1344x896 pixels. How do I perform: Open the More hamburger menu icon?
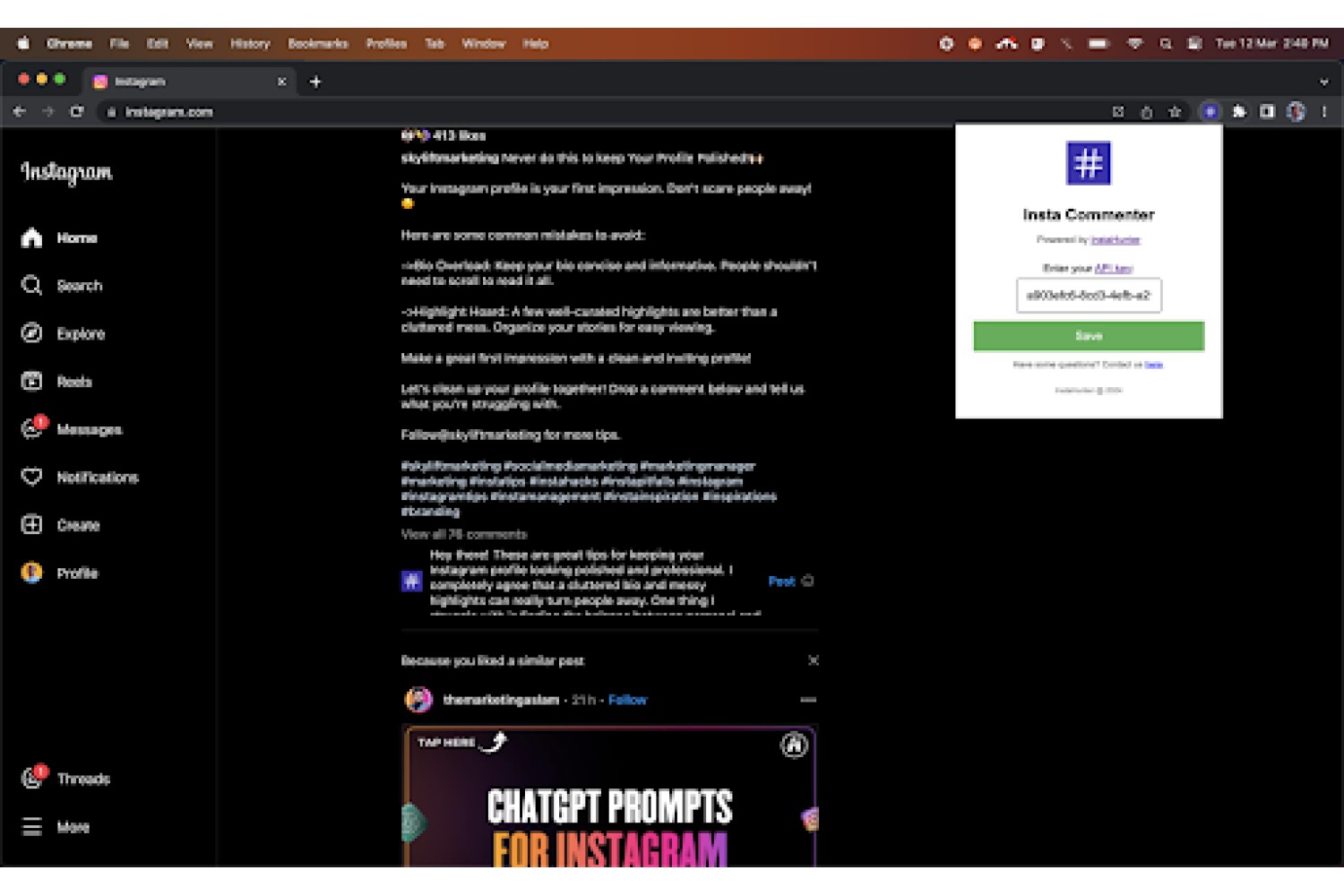[x=32, y=826]
